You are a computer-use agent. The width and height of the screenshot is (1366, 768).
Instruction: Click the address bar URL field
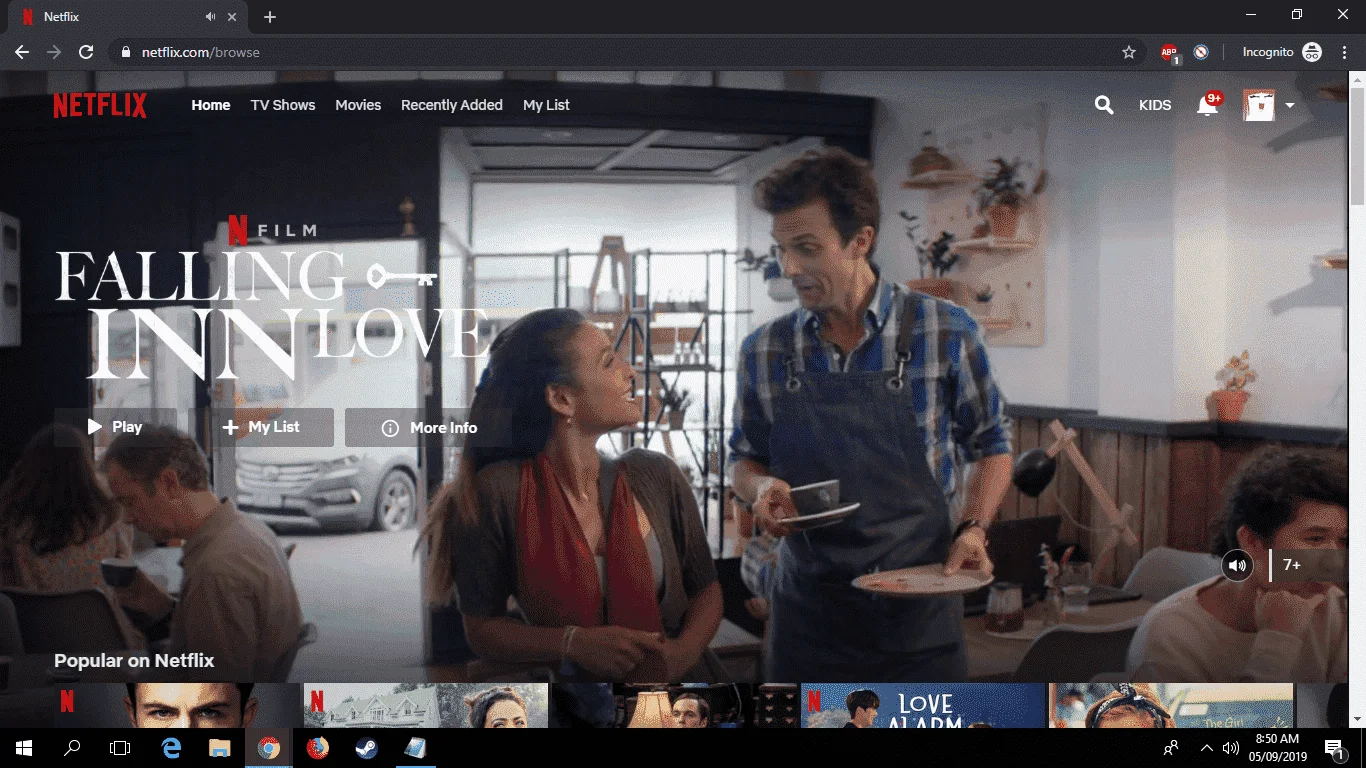tap(627, 52)
